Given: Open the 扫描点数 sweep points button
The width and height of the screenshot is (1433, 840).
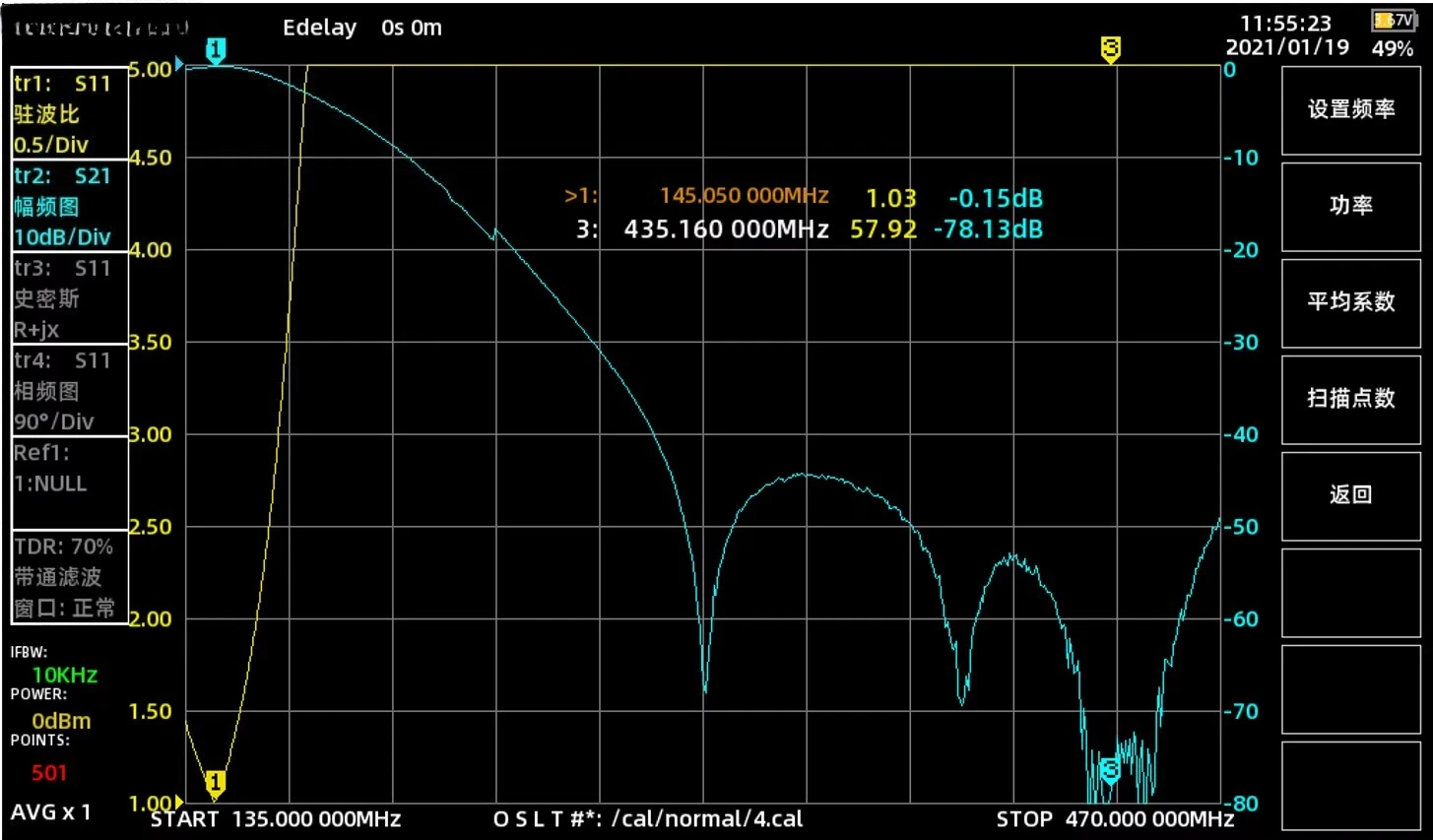Looking at the screenshot, I should tap(1350, 399).
